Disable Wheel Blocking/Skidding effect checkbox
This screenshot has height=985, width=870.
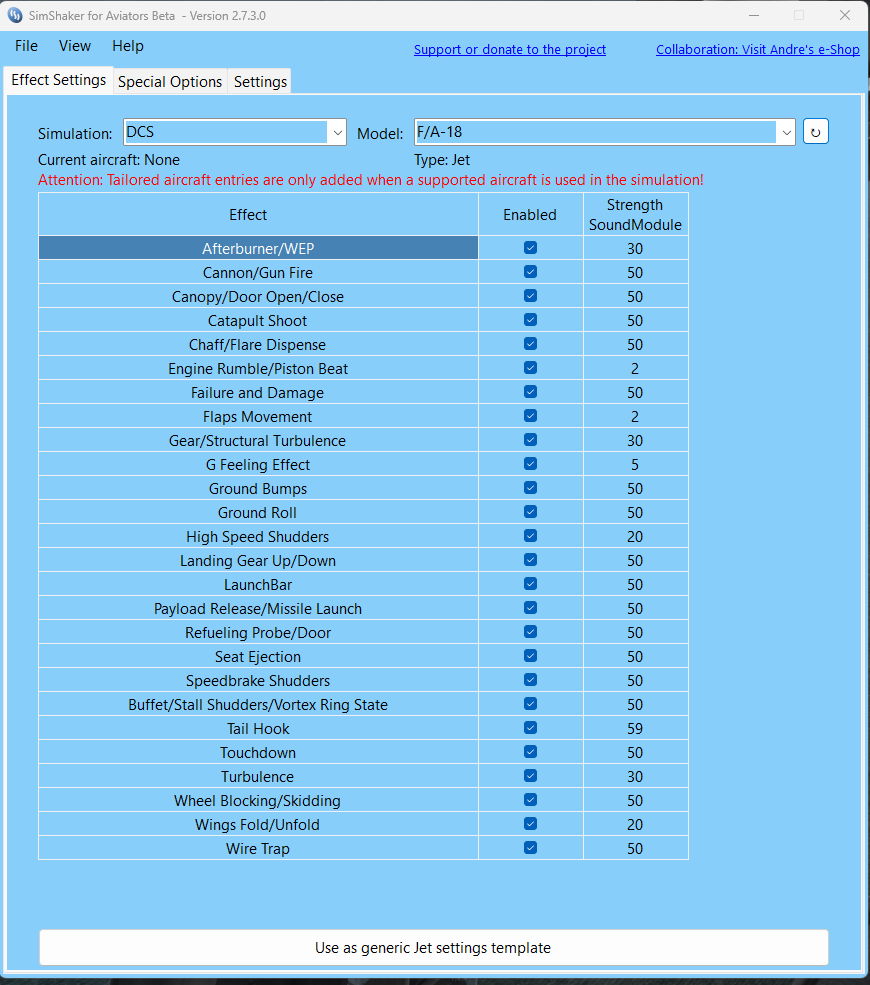530,800
